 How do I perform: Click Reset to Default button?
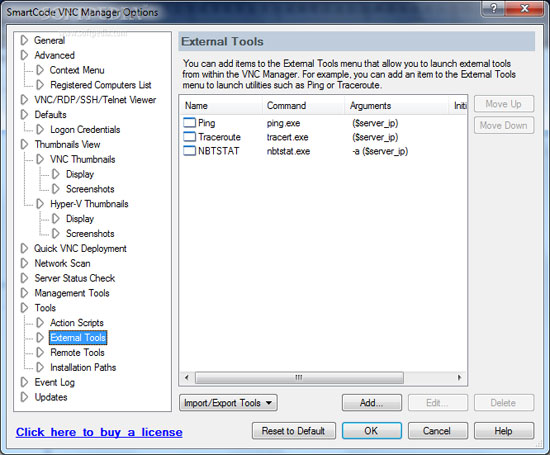tap(294, 431)
